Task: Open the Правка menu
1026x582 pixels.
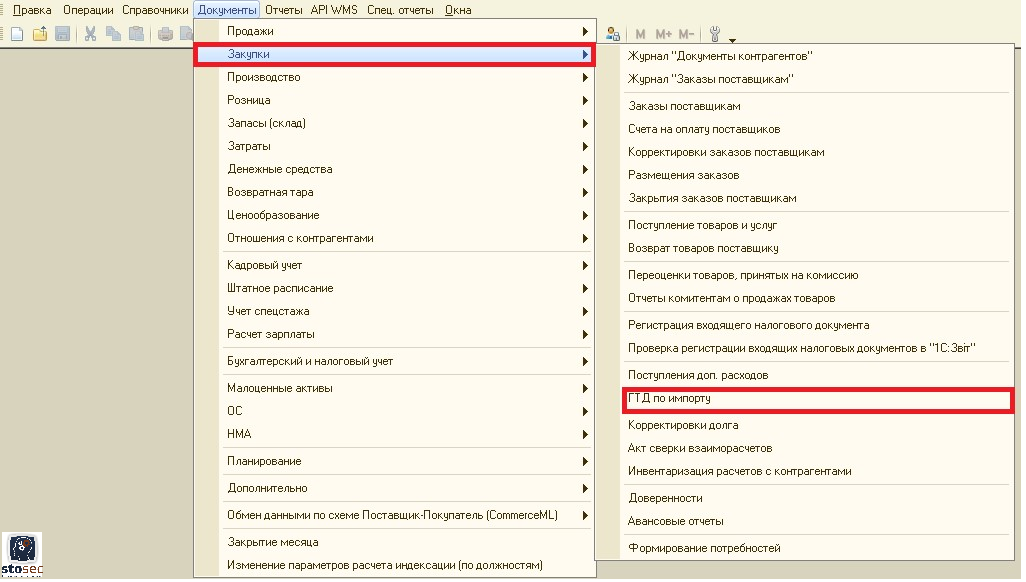Action: [x=32, y=10]
